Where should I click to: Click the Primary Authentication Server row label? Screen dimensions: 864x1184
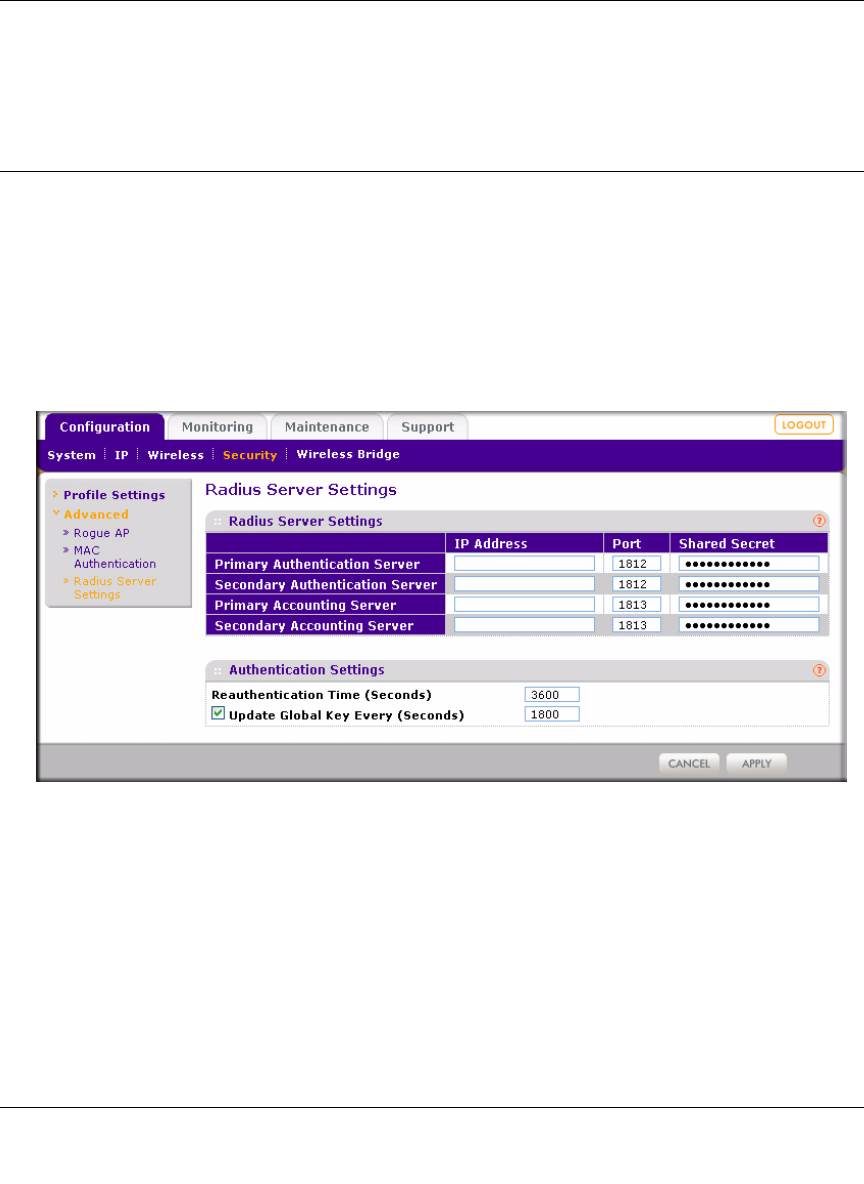(317, 564)
